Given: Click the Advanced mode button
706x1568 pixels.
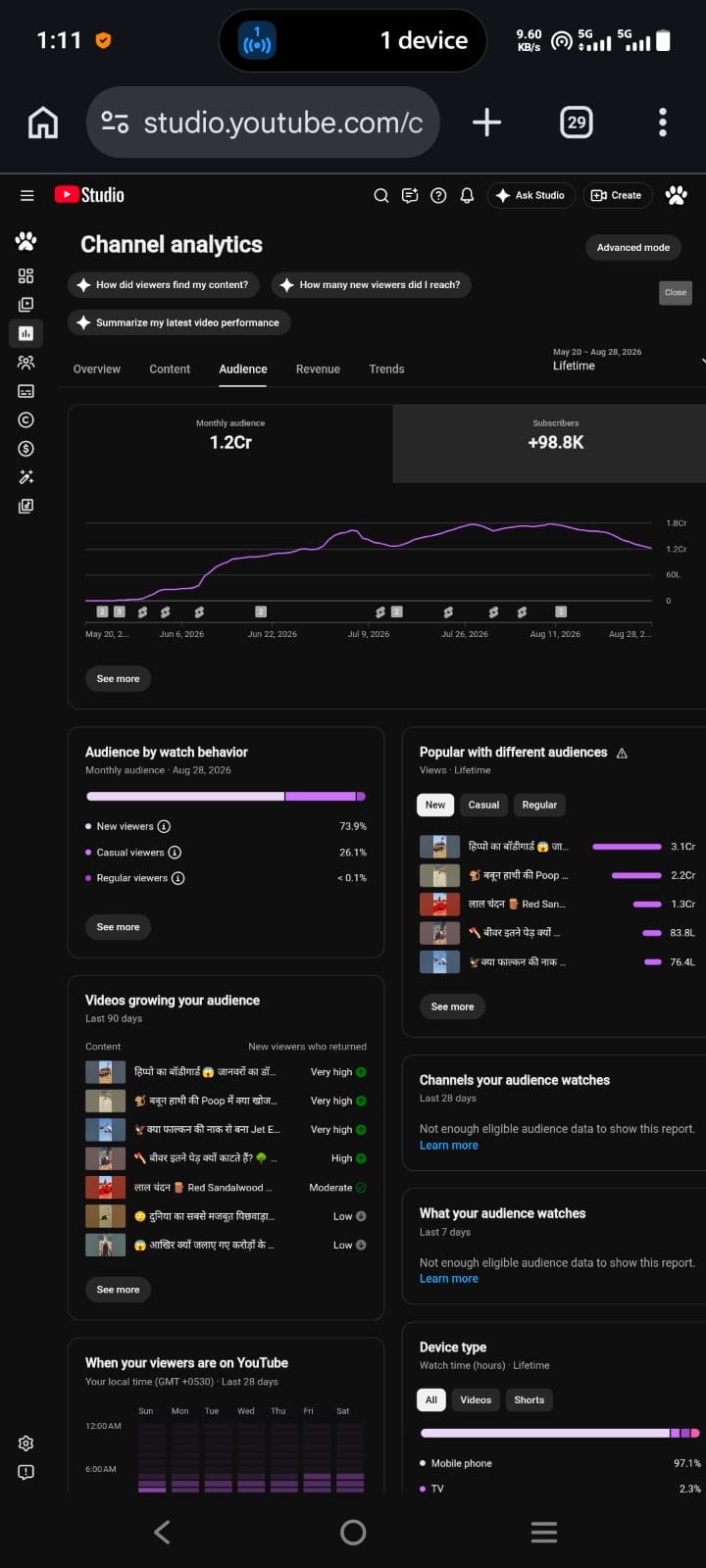Looking at the screenshot, I should pyautogui.click(x=633, y=247).
